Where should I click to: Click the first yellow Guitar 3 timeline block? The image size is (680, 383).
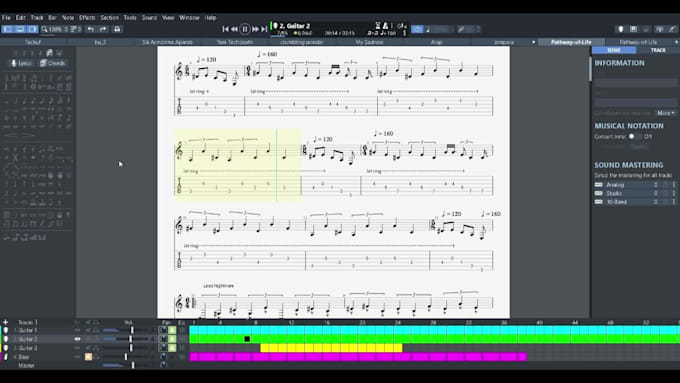pos(265,348)
